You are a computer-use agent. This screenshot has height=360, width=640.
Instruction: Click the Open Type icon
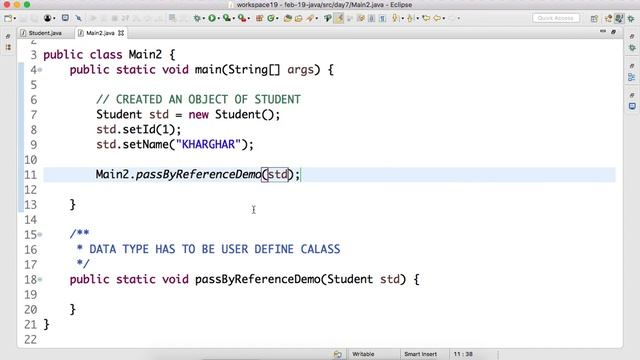pyautogui.click(x=287, y=18)
